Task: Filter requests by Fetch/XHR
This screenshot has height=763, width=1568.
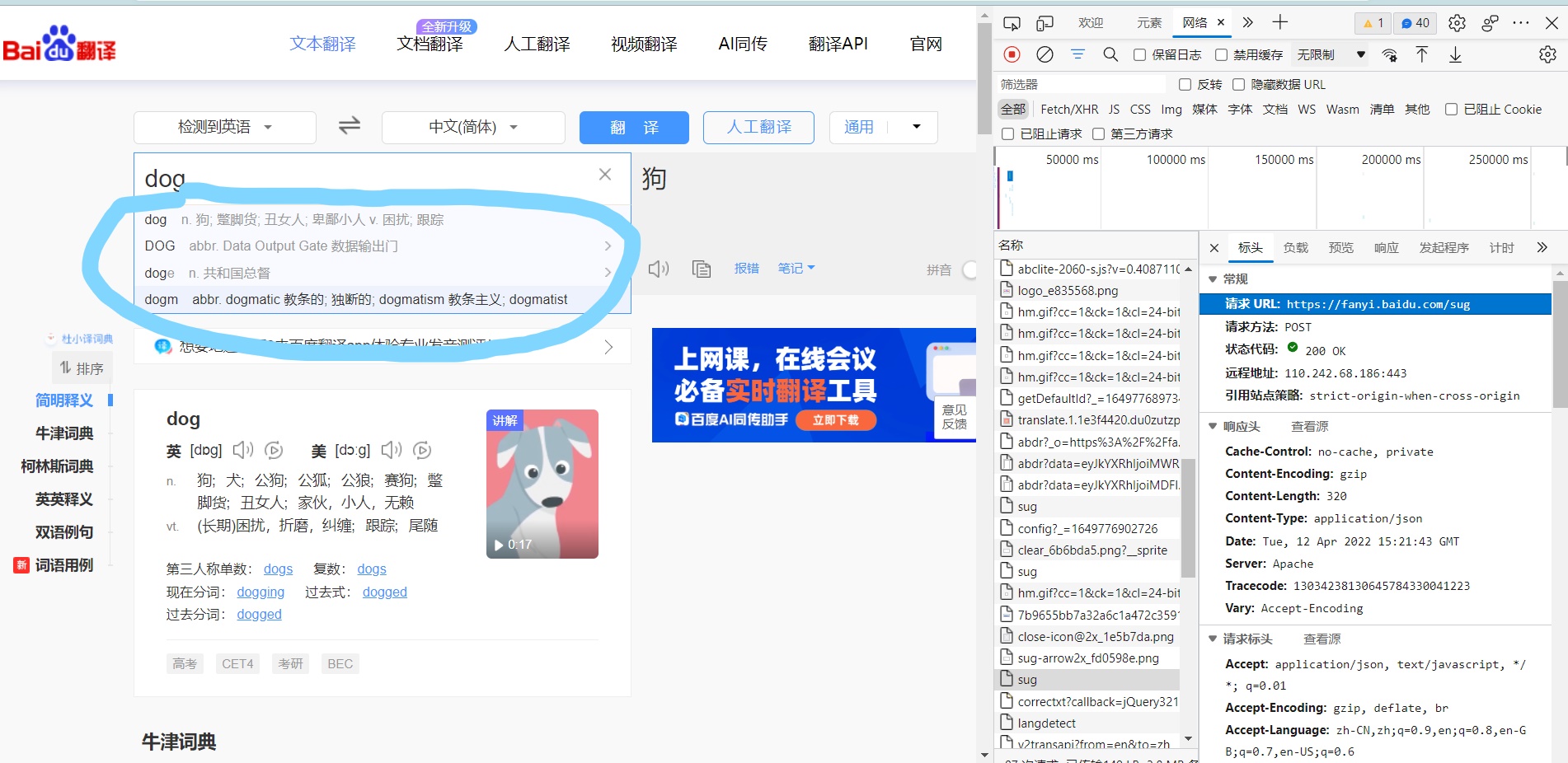Action: [1069, 109]
